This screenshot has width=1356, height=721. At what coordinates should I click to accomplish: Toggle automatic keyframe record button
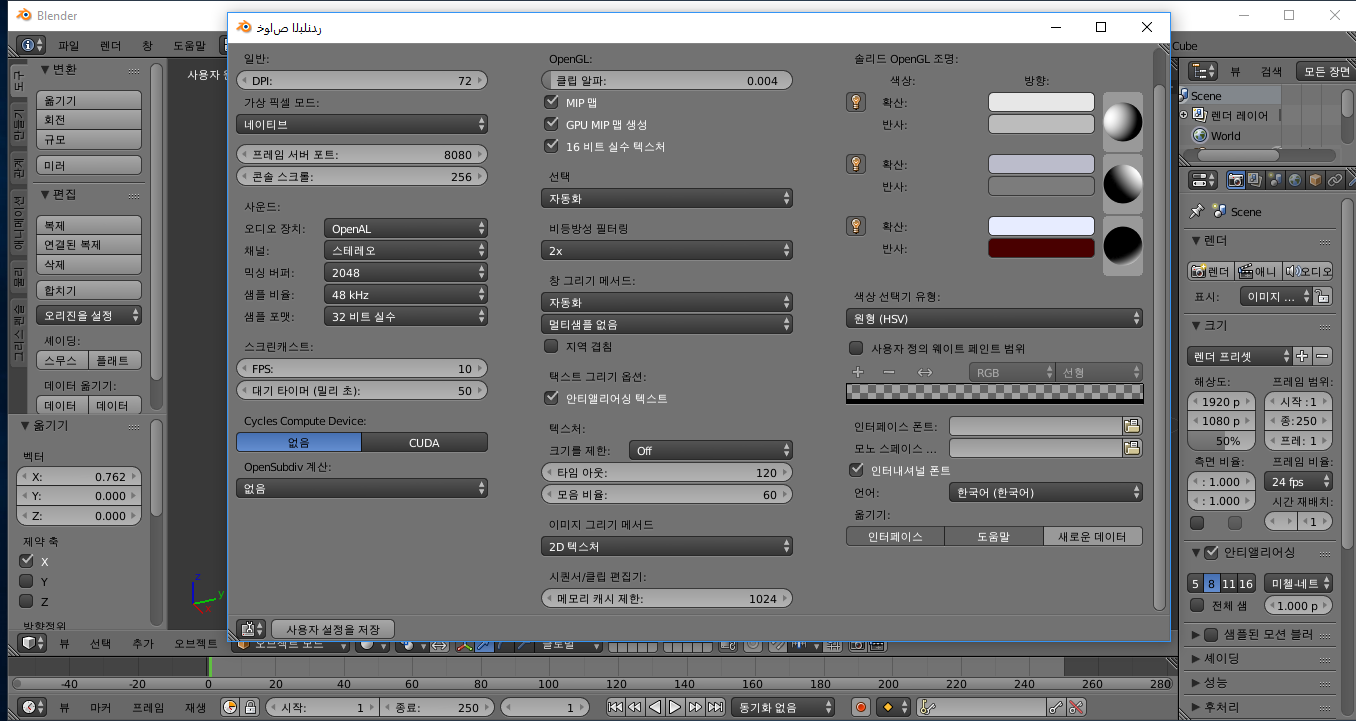pyautogui.click(x=861, y=707)
